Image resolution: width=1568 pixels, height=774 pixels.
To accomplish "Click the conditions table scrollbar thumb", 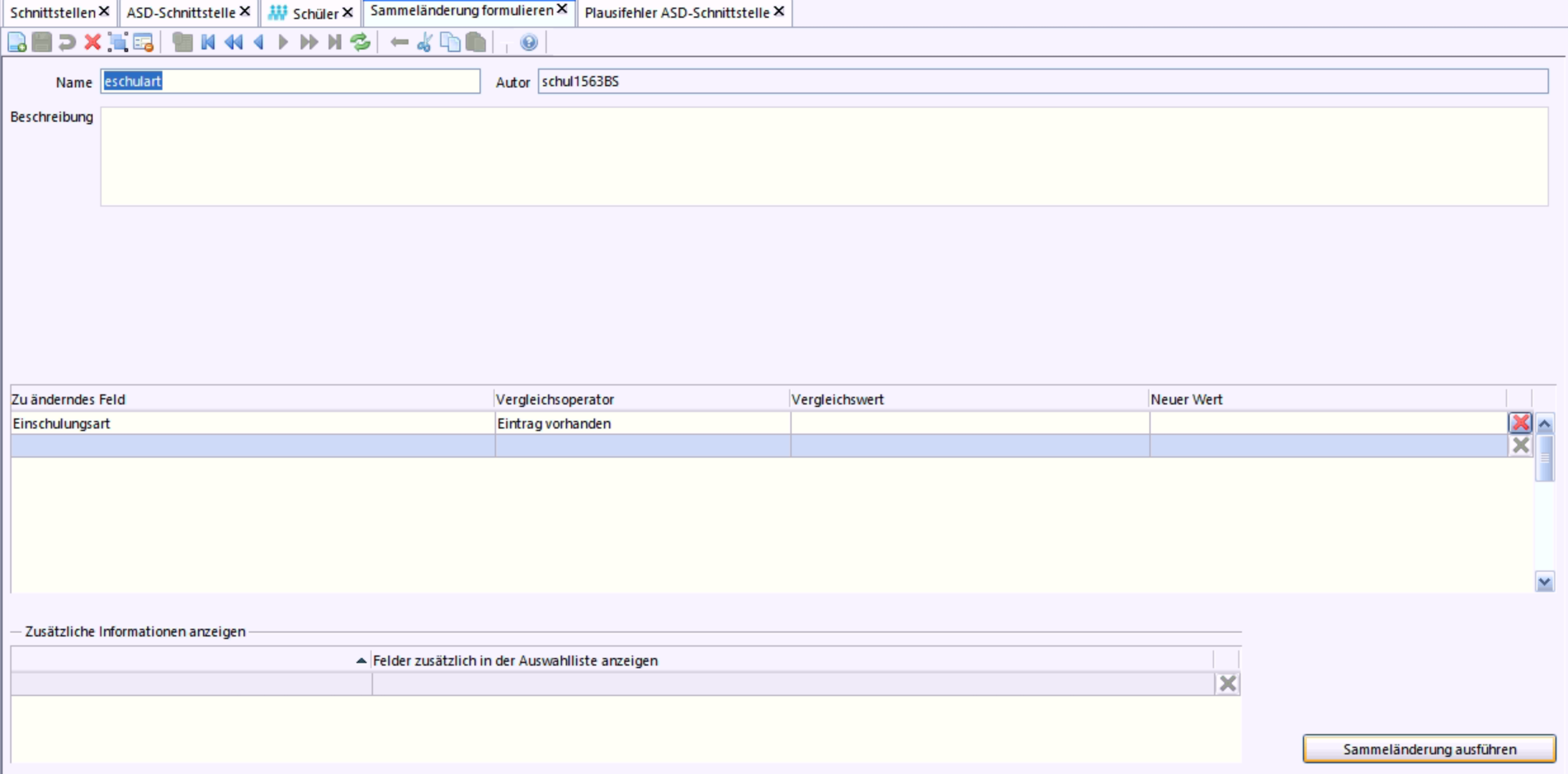I will tap(1545, 458).
